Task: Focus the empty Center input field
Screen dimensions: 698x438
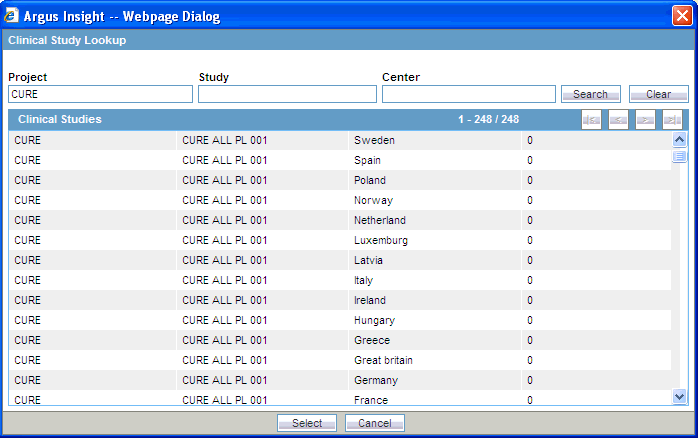Action: click(469, 94)
